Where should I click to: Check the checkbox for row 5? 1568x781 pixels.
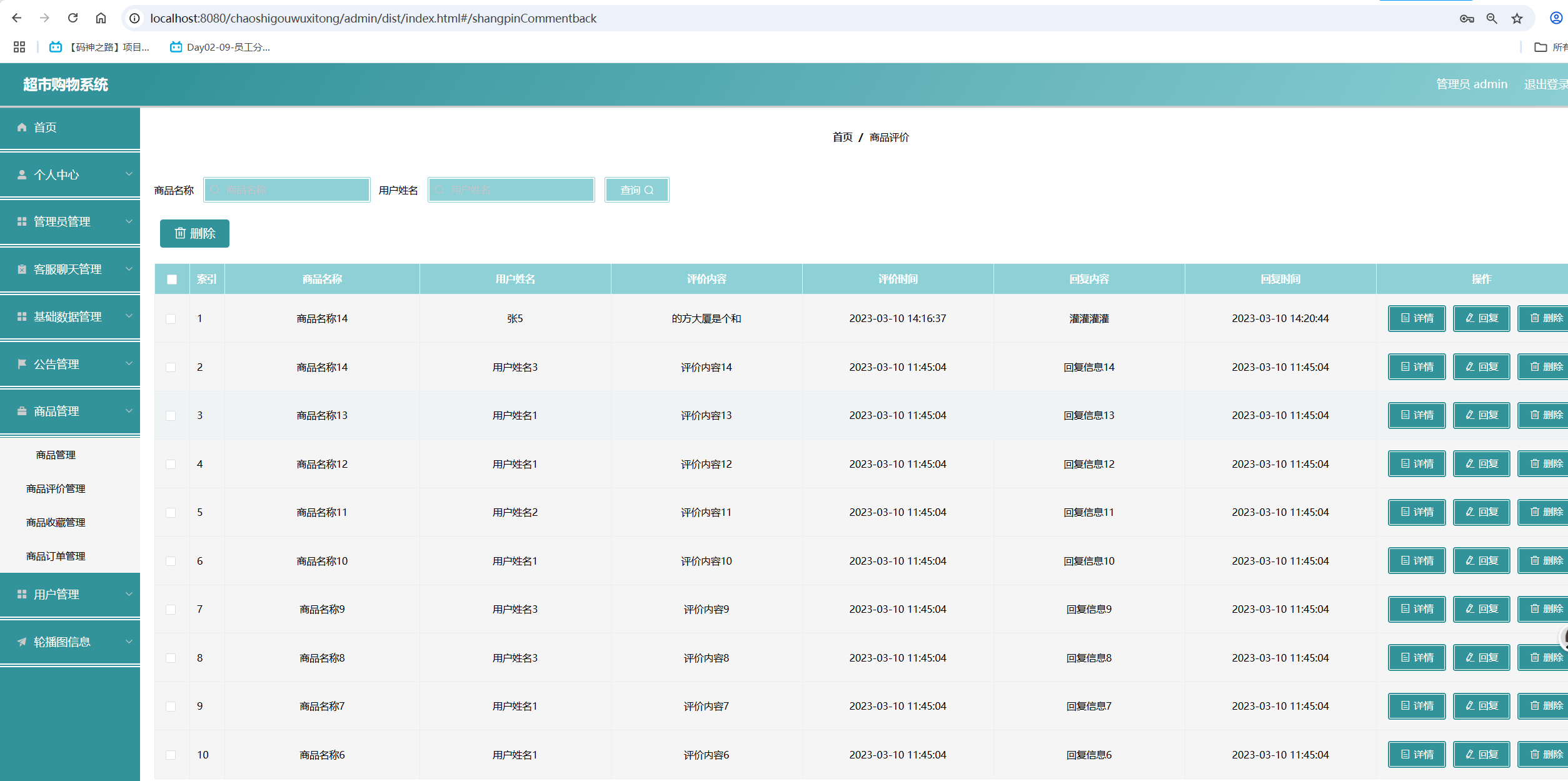[x=171, y=513]
